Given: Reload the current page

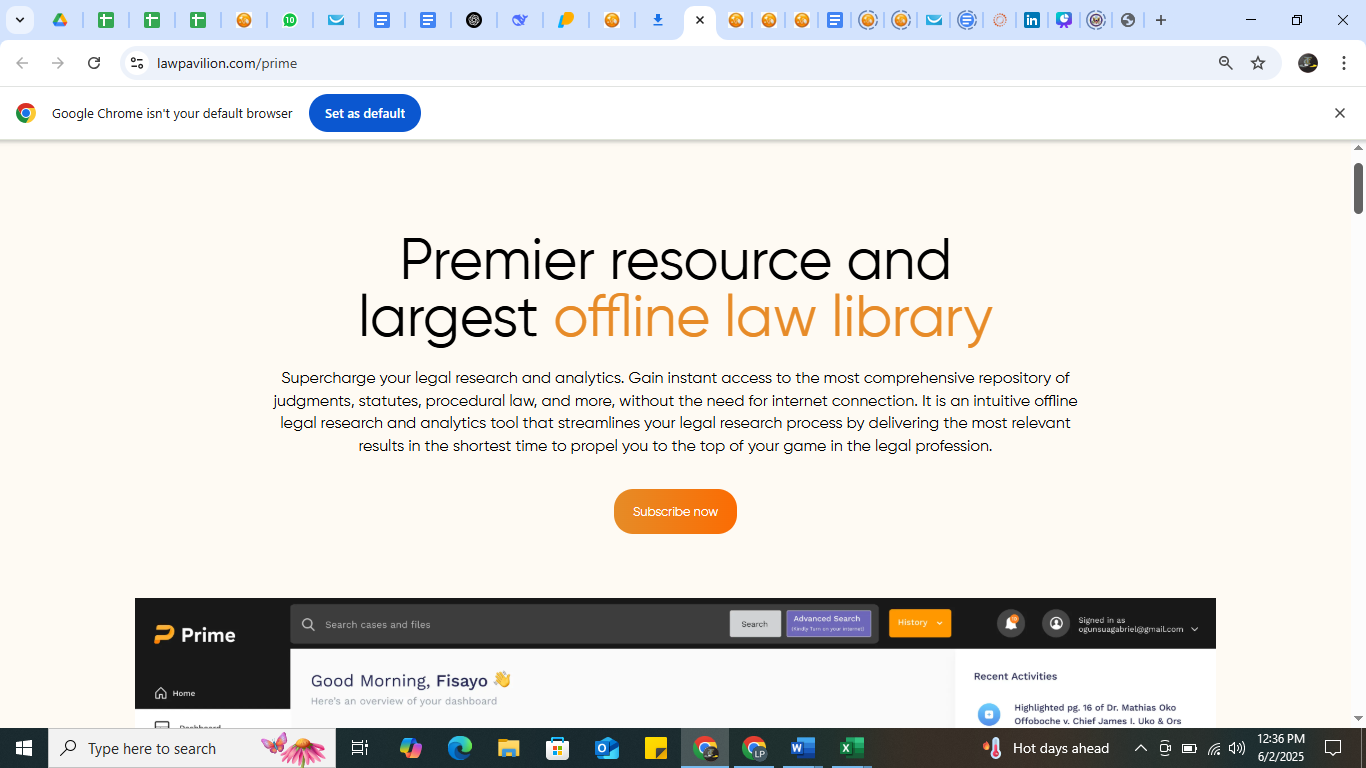Looking at the screenshot, I should click(x=94, y=63).
